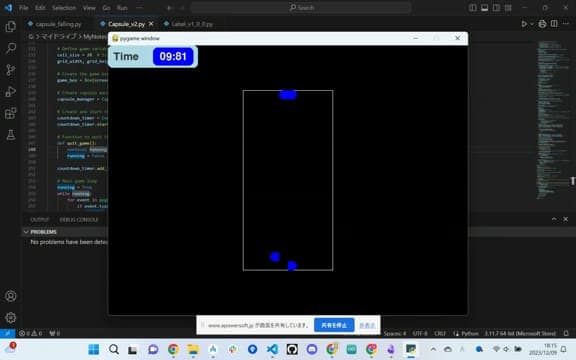
Task: Open the Edit menu
Action: click(x=40, y=8)
